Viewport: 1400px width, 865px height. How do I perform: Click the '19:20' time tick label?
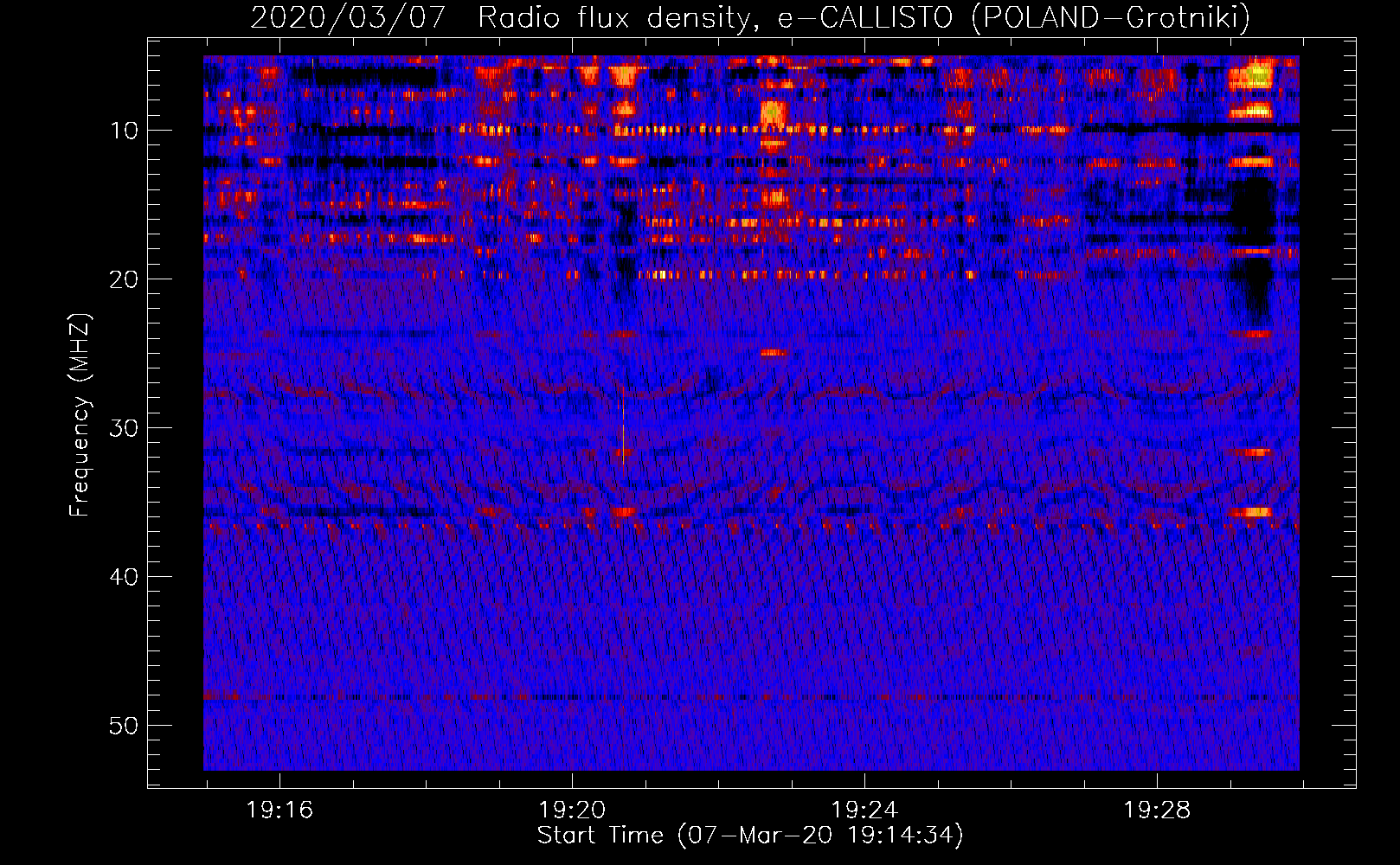[572, 811]
